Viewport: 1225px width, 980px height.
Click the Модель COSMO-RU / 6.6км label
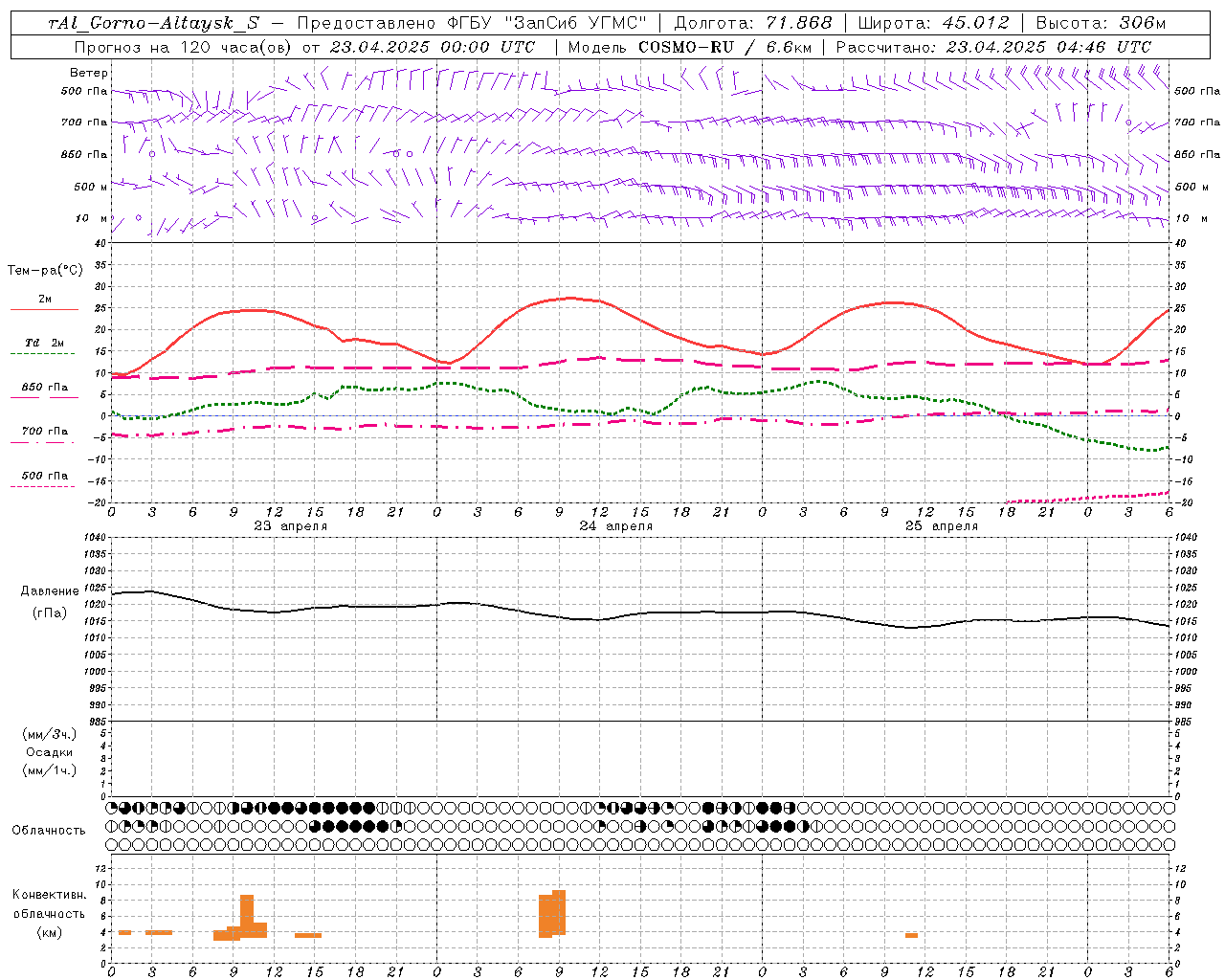(690, 47)
